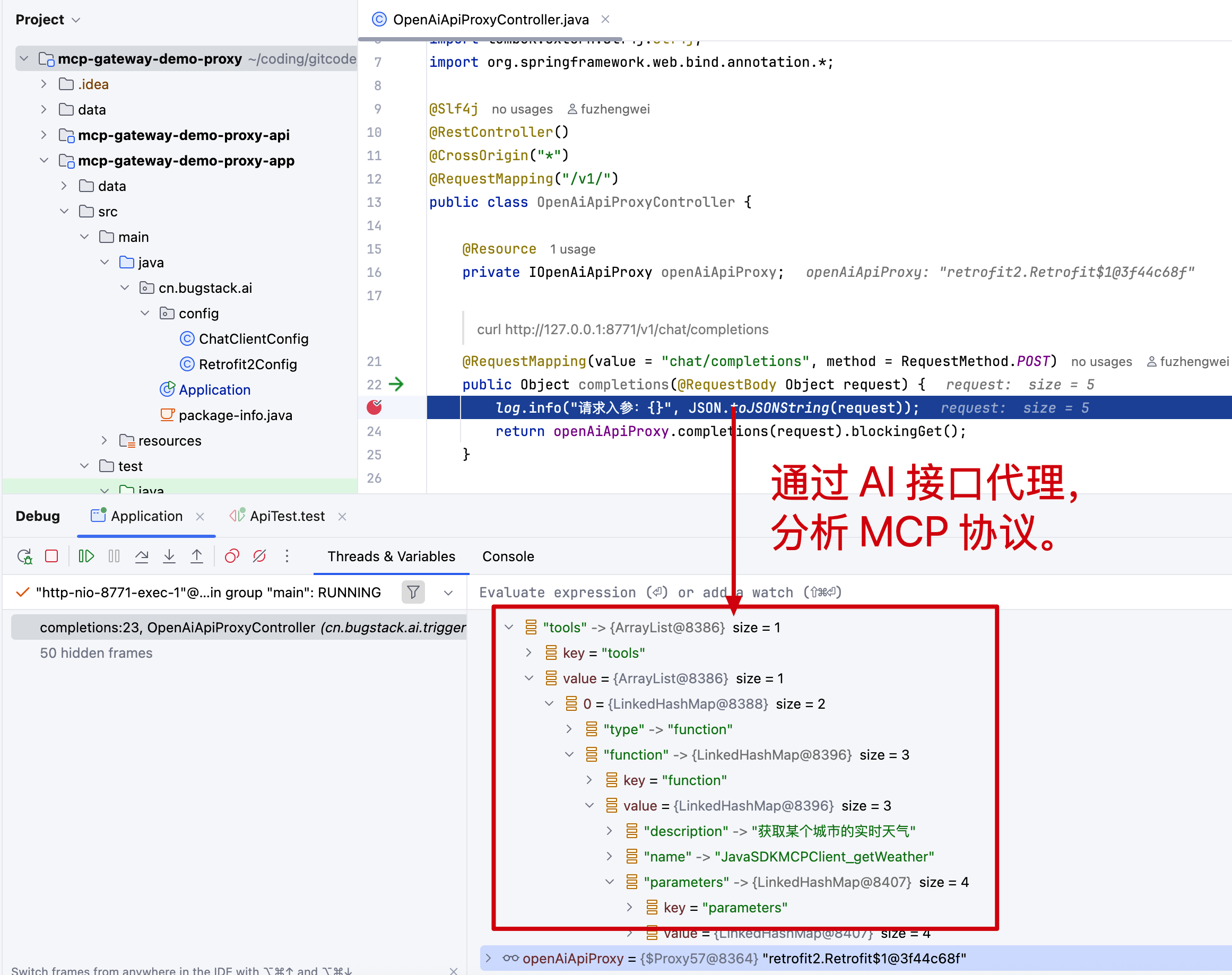This screenshot has height=975, width=1232.
Task: Expand the resources folder
Action: 104,441
